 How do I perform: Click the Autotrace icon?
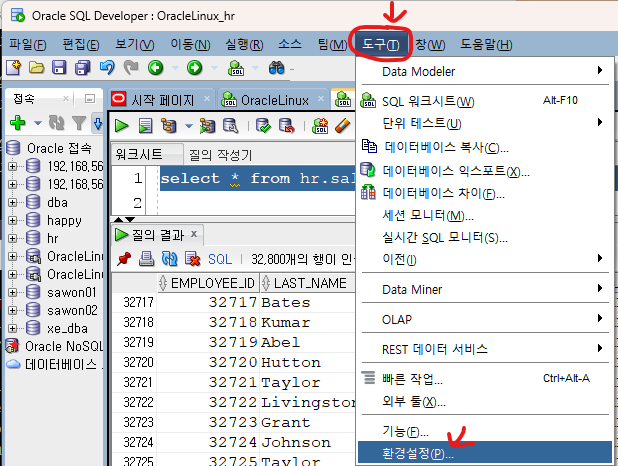(207, 126)
